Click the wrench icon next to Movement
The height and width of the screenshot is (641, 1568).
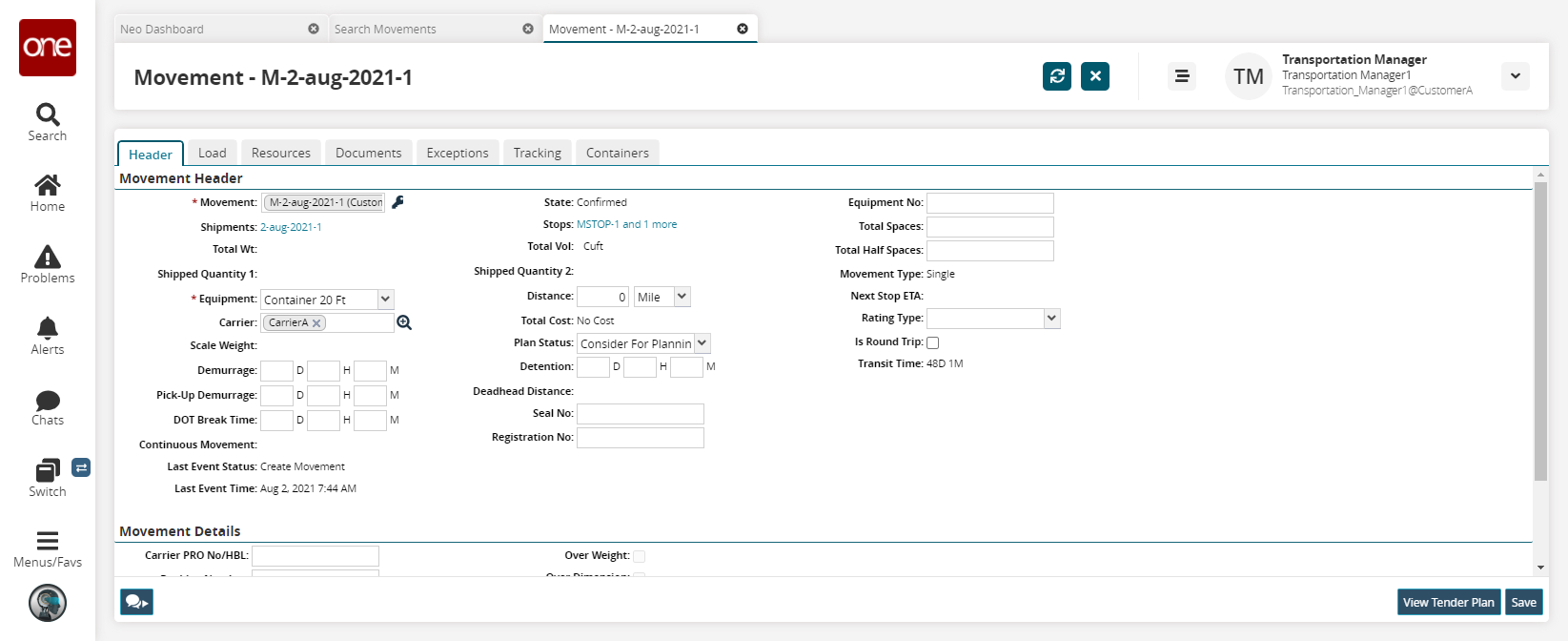coord(398,202)
